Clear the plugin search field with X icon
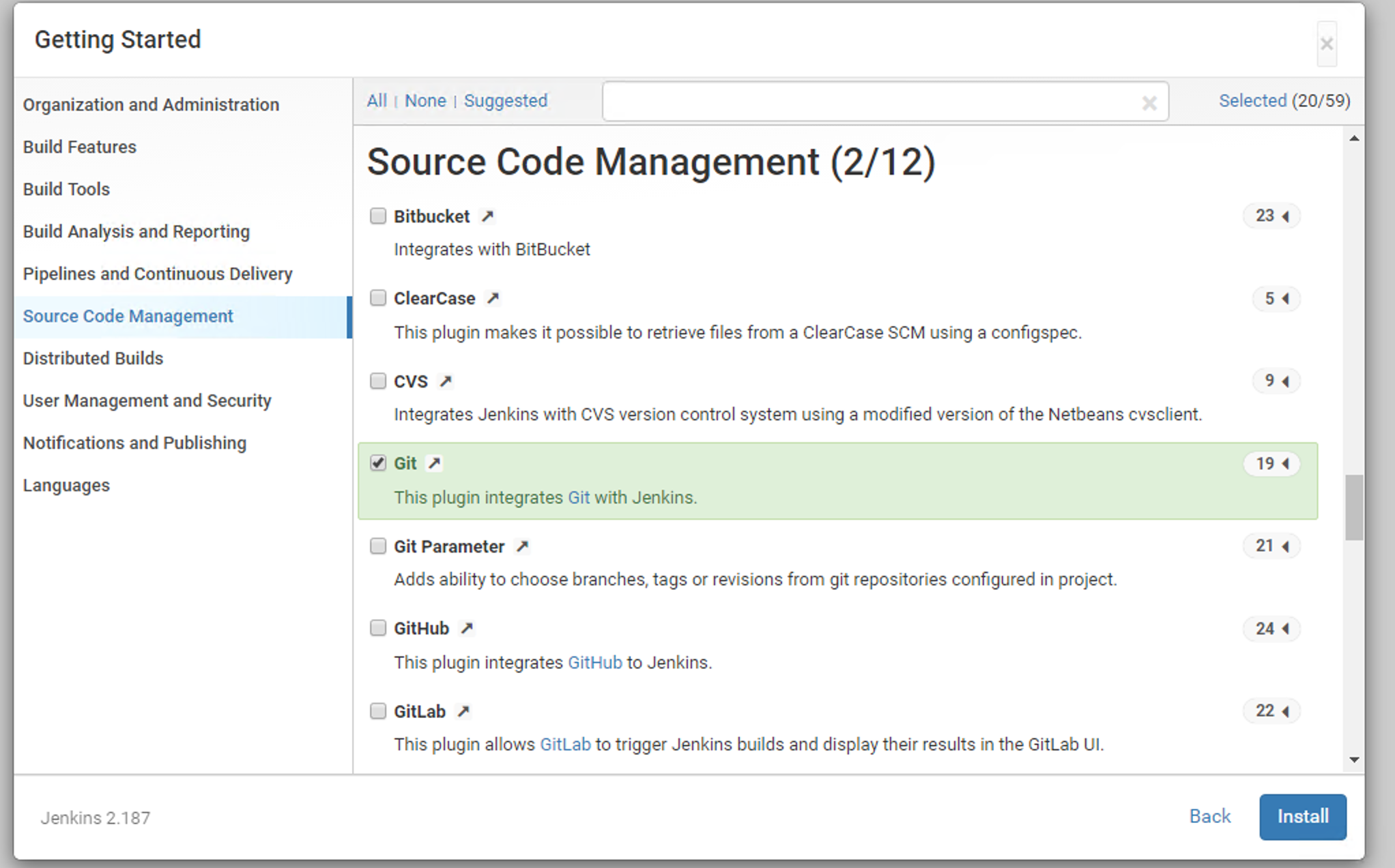 pos(1149,103)
